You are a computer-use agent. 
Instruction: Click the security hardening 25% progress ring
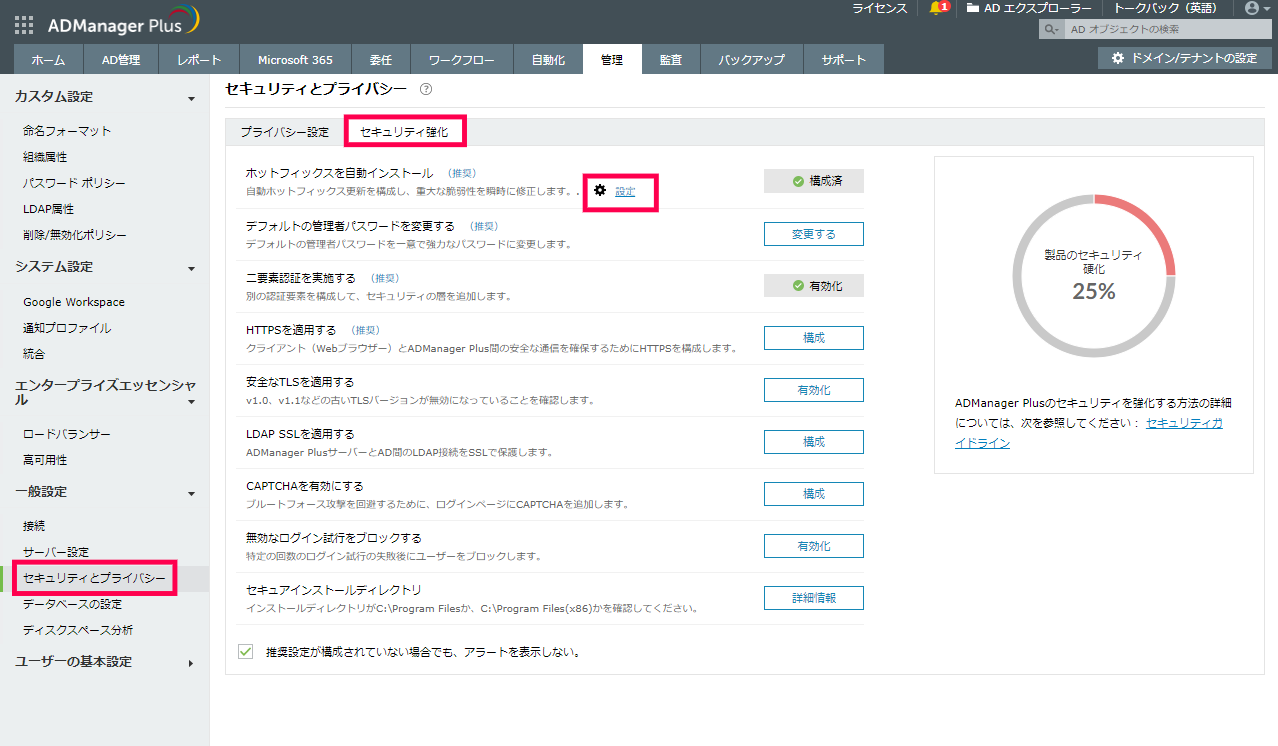[x=1093, y=276]
